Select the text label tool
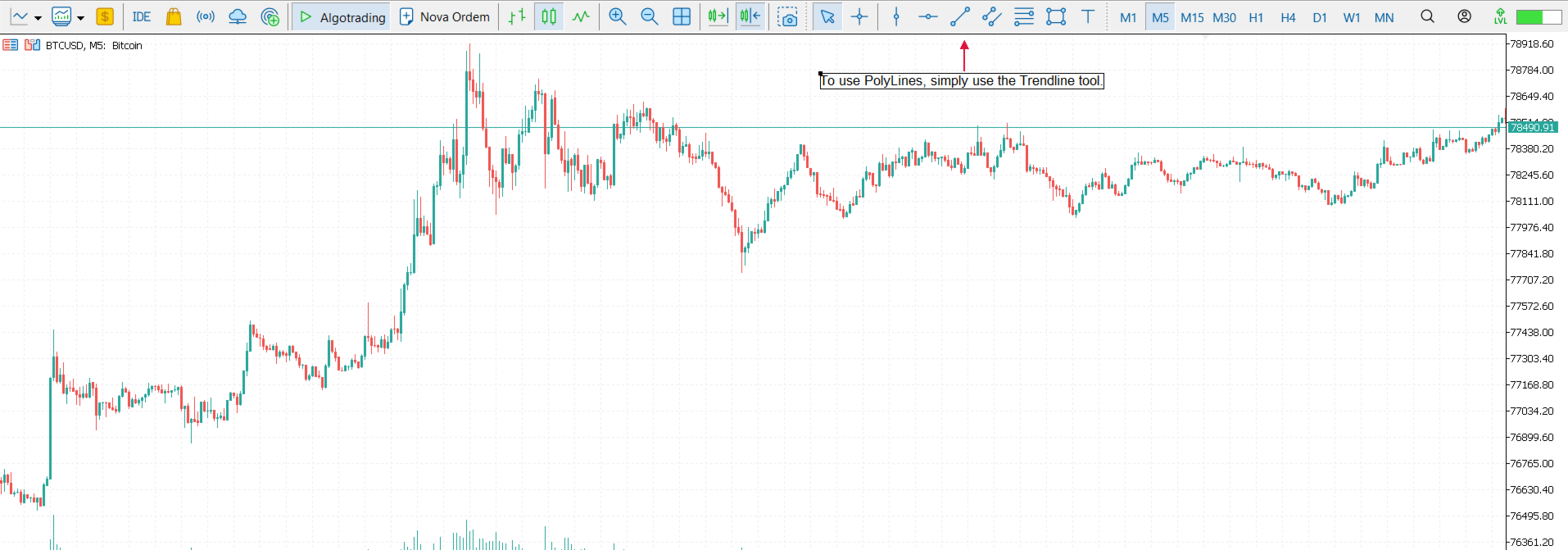The width and height of the screenshot is (1568, 550). point(1088,16)
